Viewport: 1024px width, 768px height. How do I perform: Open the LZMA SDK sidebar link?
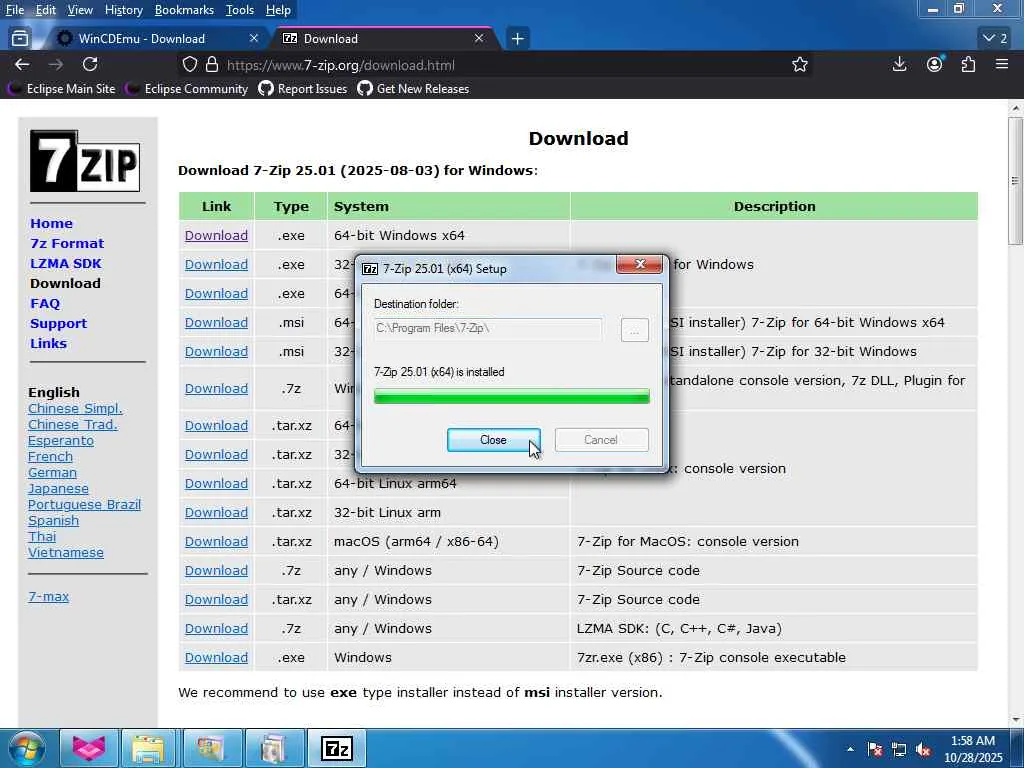[66, 264]
